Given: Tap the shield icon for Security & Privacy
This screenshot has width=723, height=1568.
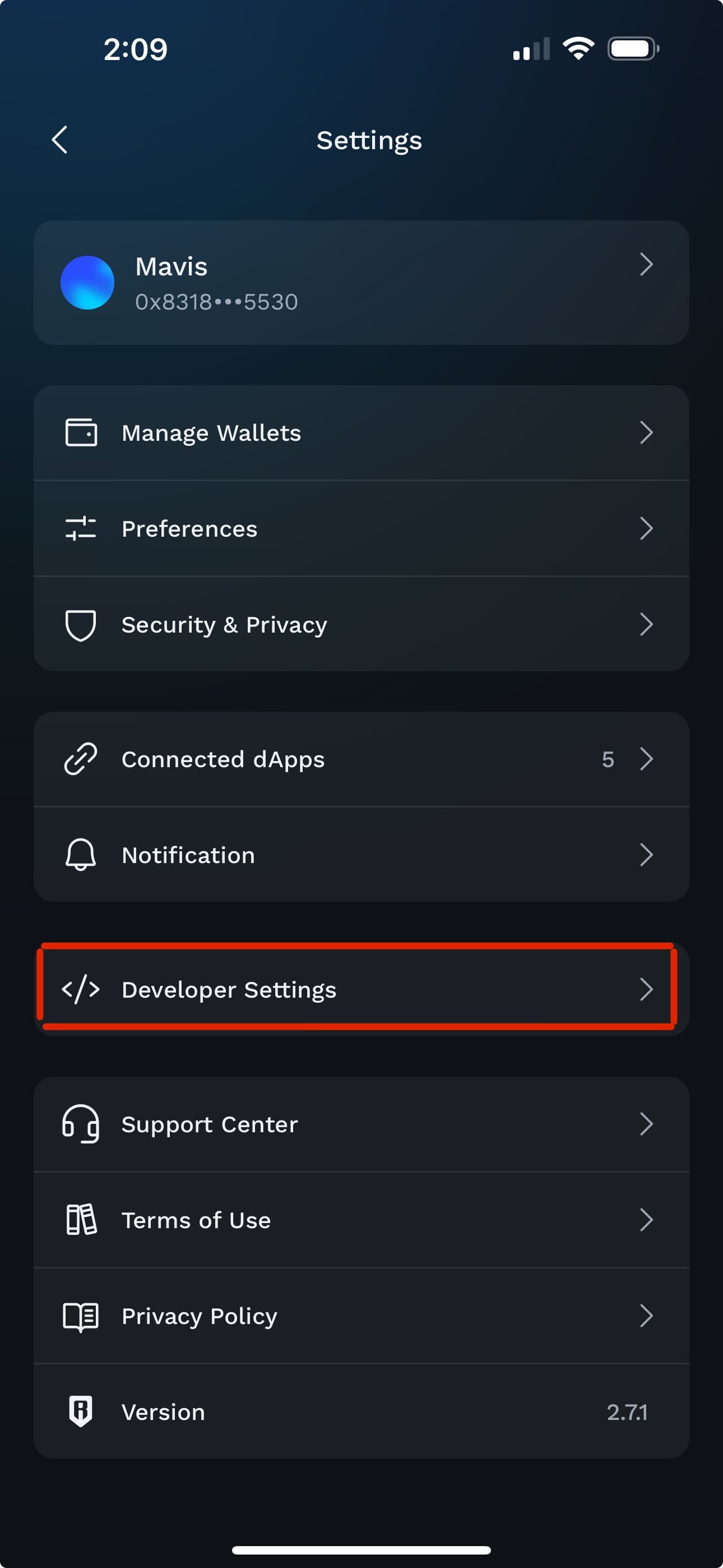Looking at the screenshot, I should (x=81, y=625).
